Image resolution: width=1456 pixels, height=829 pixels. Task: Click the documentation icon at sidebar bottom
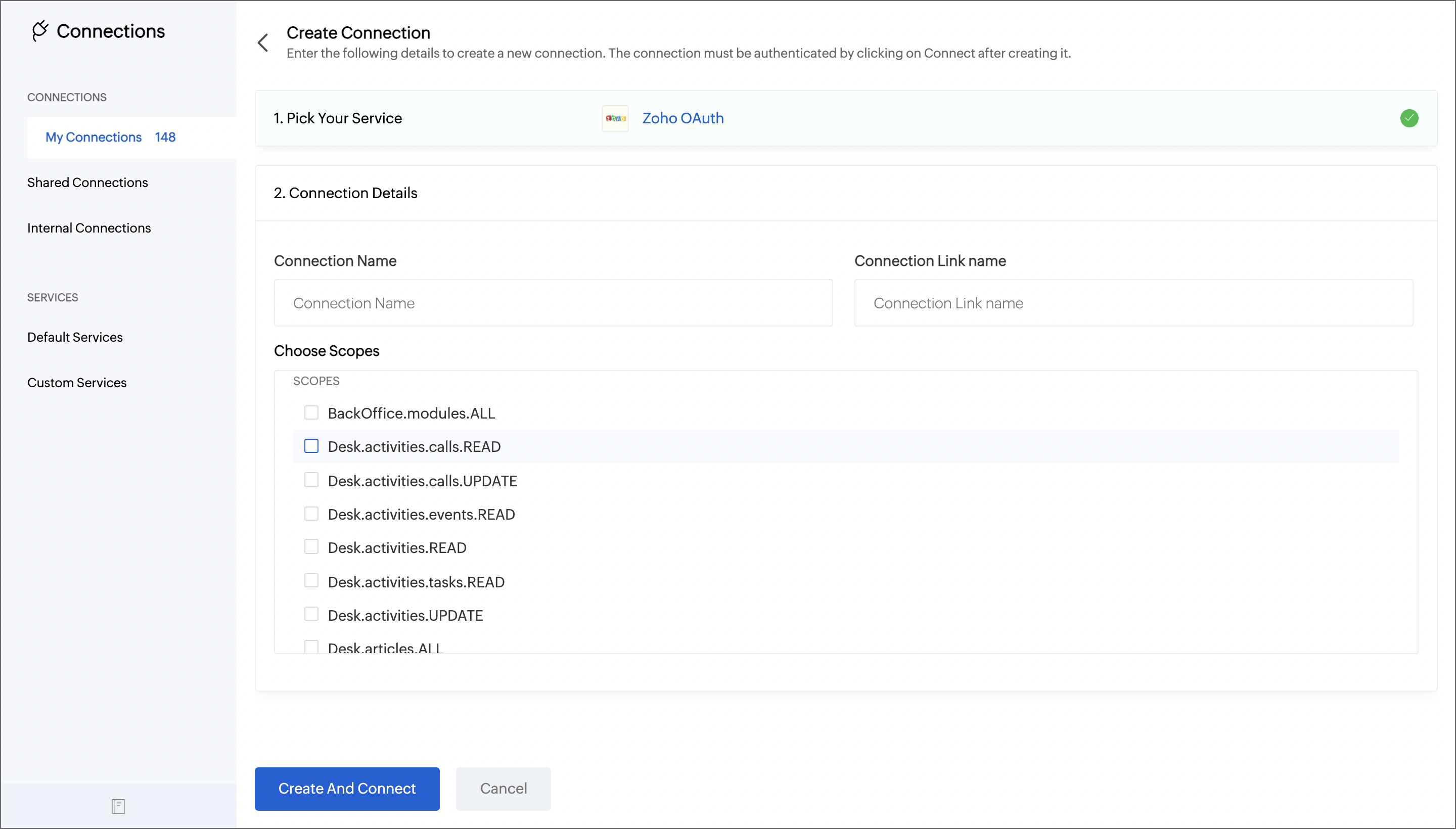(118, 806)
